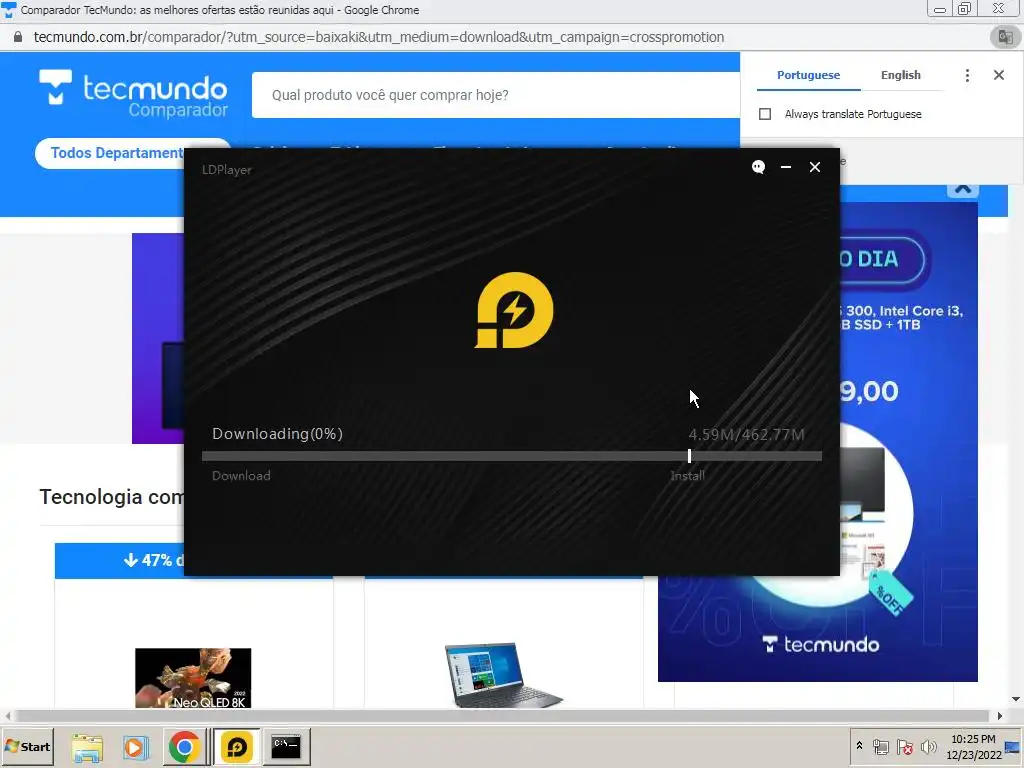Click the "Install" stage label
Screen dimensions: 1024x768
tap(687, 476)
